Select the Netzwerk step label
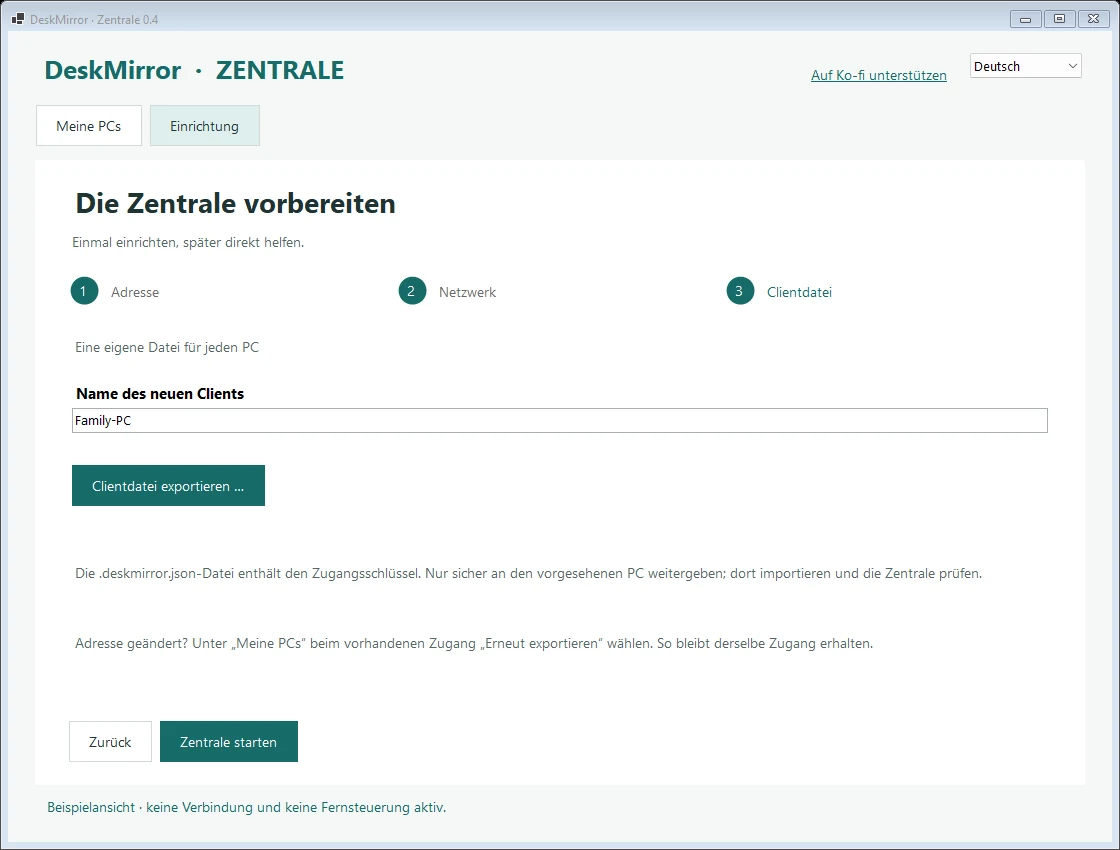 (467, 292)
